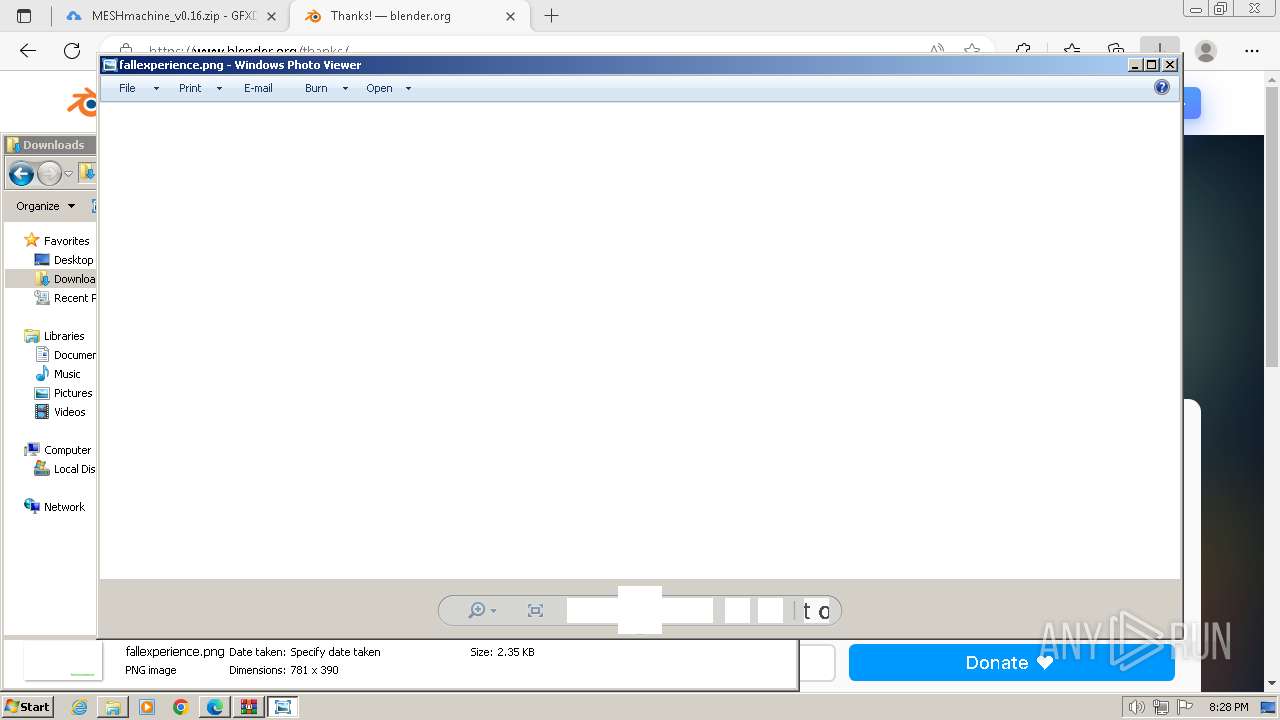The height and width of the screenshot is (720, 1280).
Task: Click Organize in Downloads Explorer window
Action: pyautogui.click(x=45, y=206)
